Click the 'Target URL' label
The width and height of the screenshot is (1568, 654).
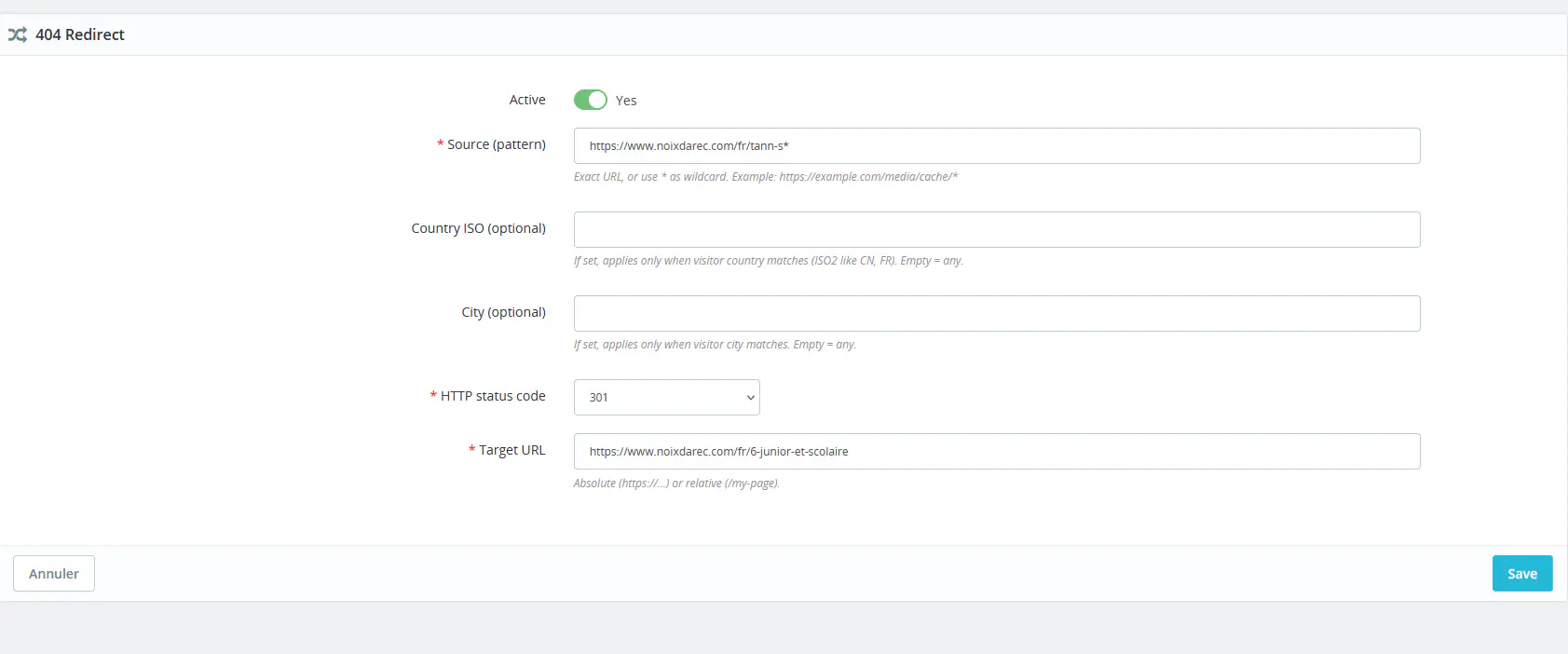click(512, 450)
